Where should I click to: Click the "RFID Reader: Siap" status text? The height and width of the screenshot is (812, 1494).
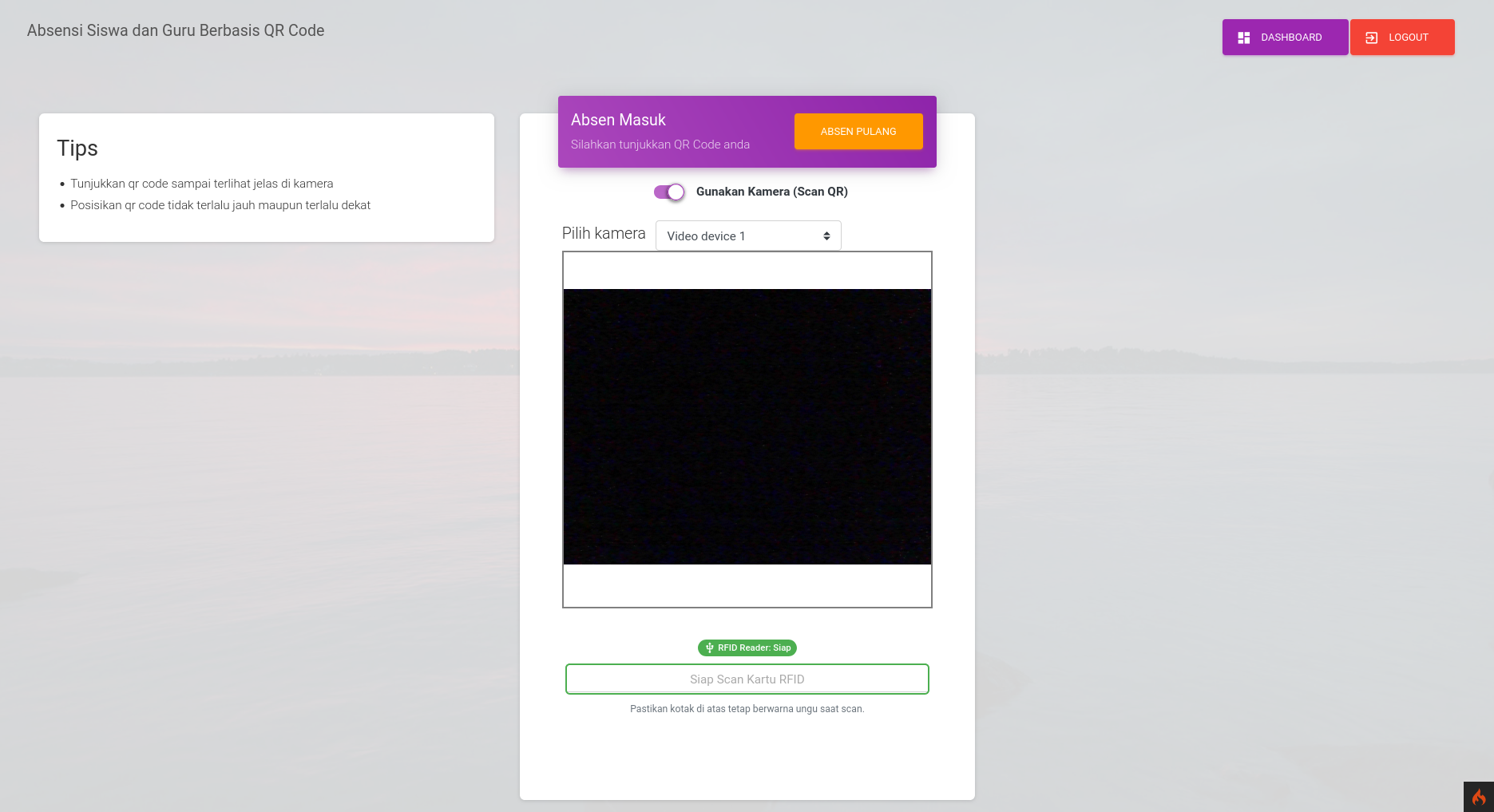click(754, 648)
